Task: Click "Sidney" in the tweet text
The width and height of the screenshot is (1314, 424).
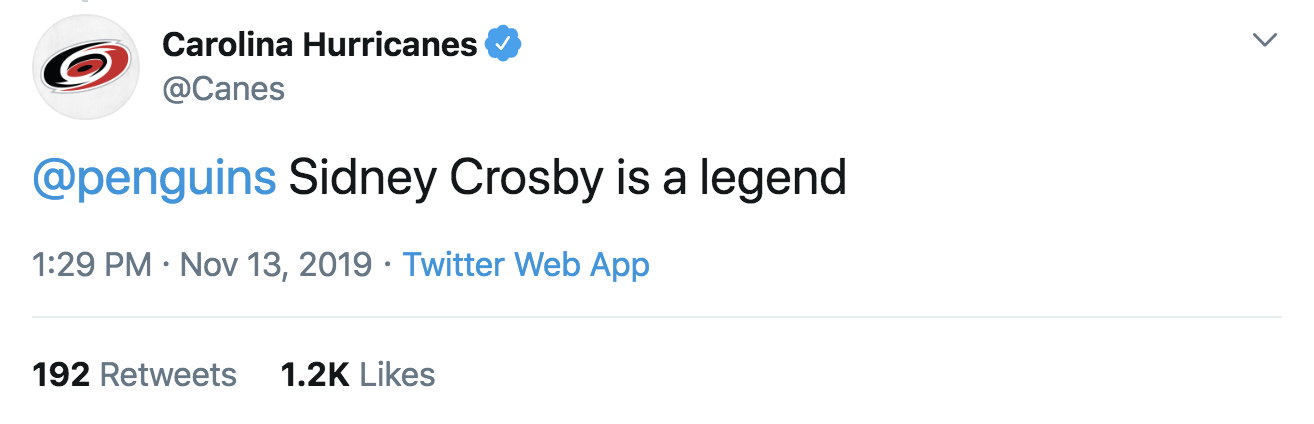Action: coord(363,178)
